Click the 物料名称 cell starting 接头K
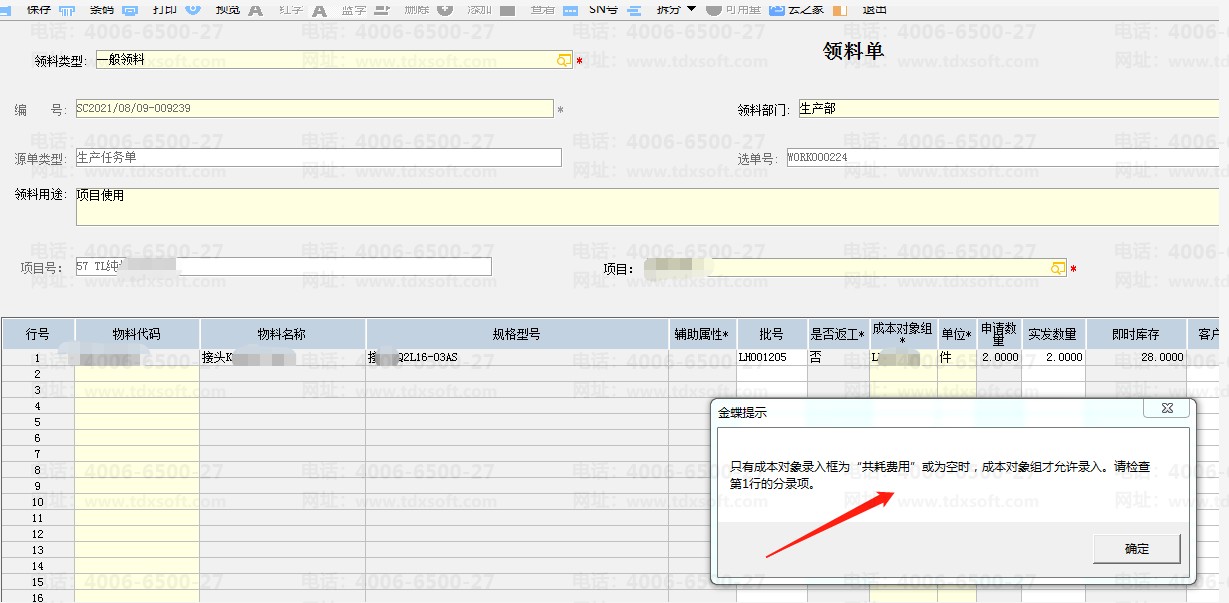Screen dimensions: 1229x603 [x=283, y=357]
